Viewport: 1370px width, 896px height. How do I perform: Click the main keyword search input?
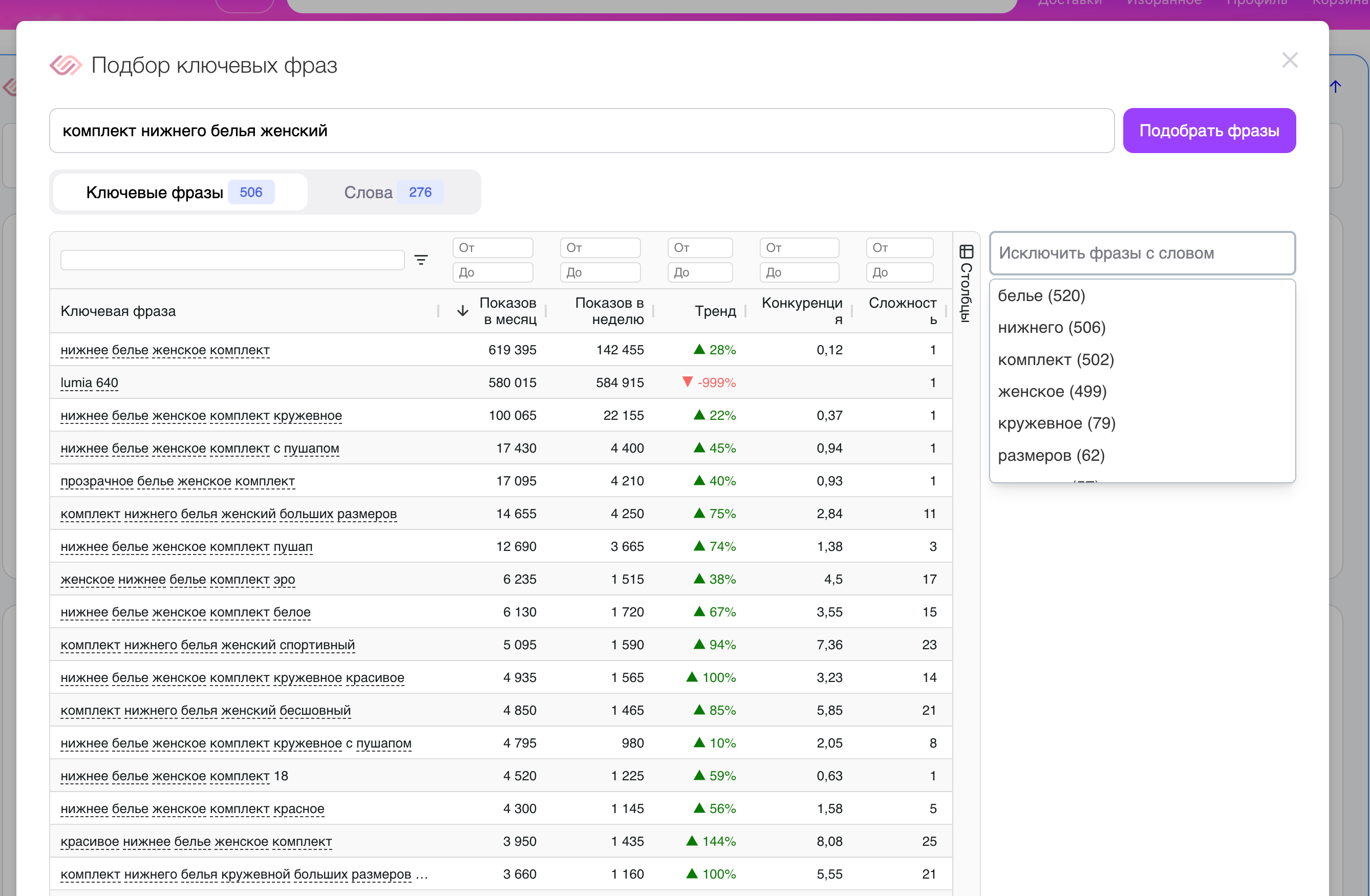point(582,131)
